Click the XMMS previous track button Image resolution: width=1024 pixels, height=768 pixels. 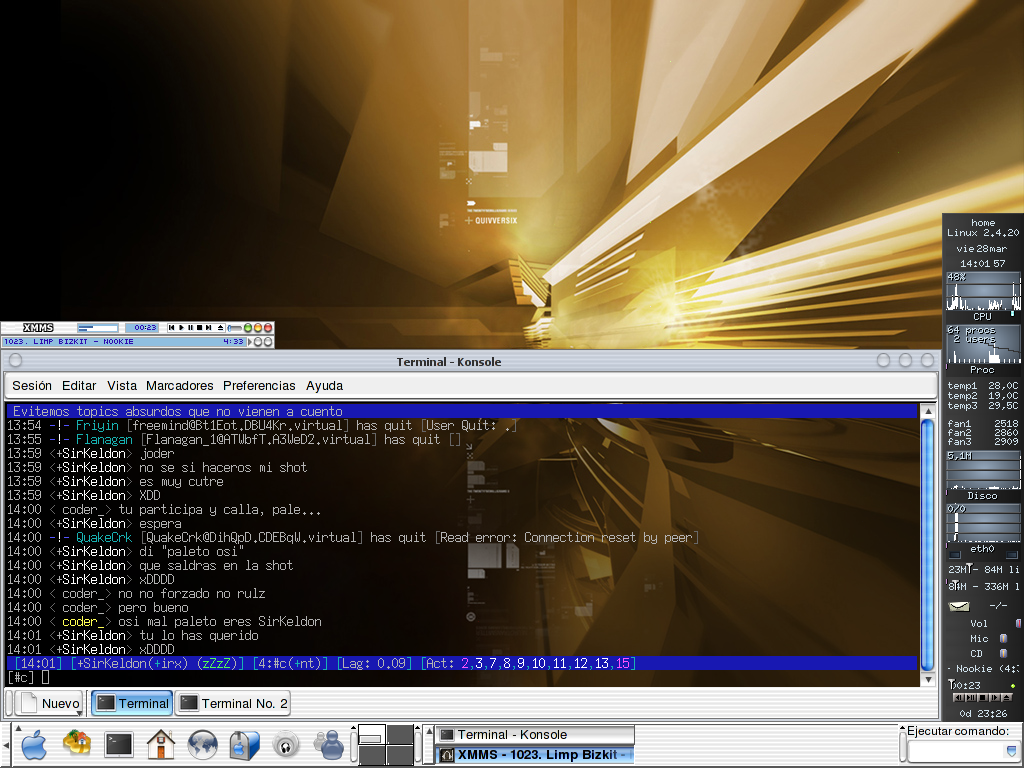click(x=172, y=327)
